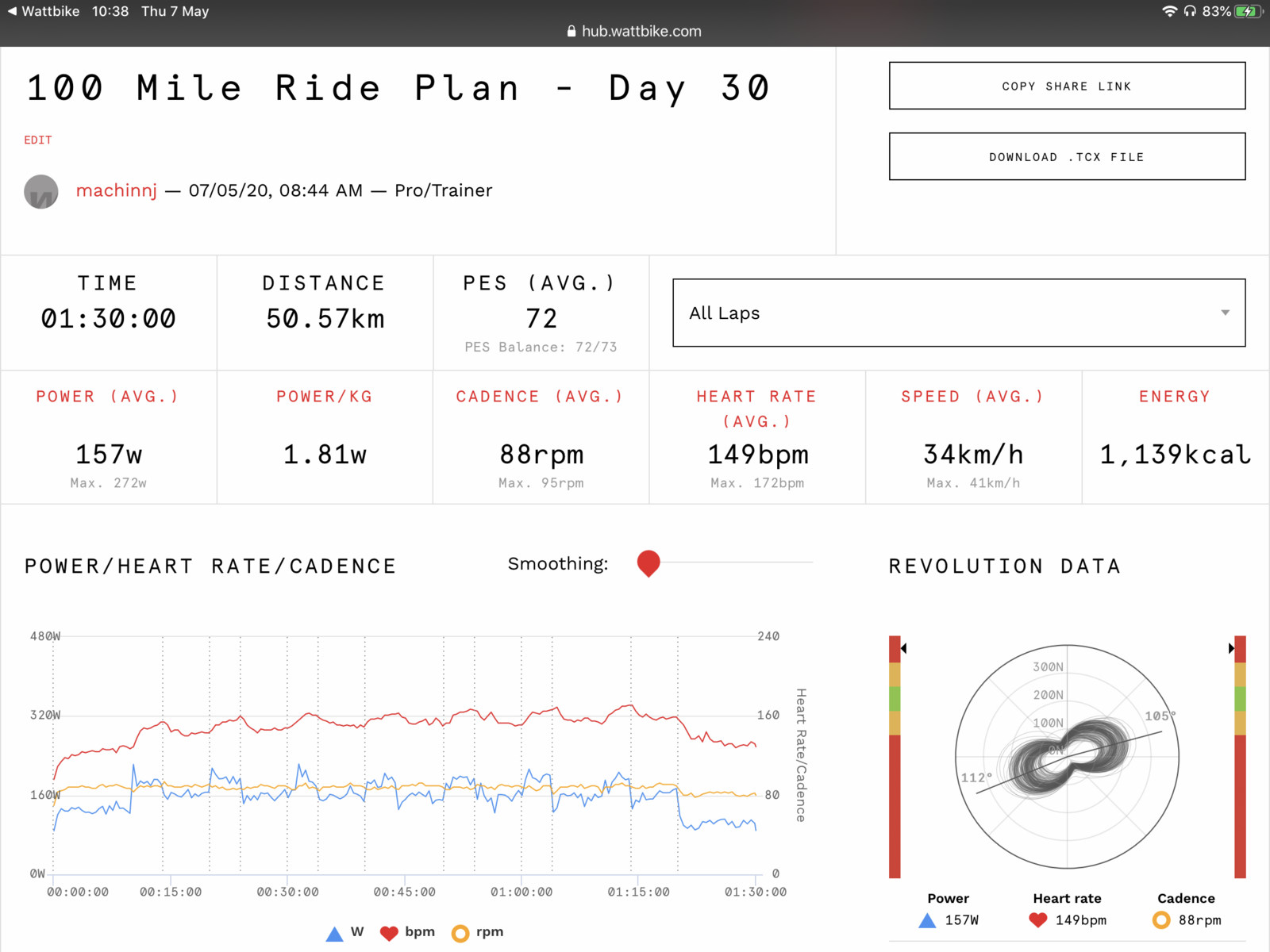Open the All Laps dropdown
This screenshot has width=1270, height=952.
point(958,313)
